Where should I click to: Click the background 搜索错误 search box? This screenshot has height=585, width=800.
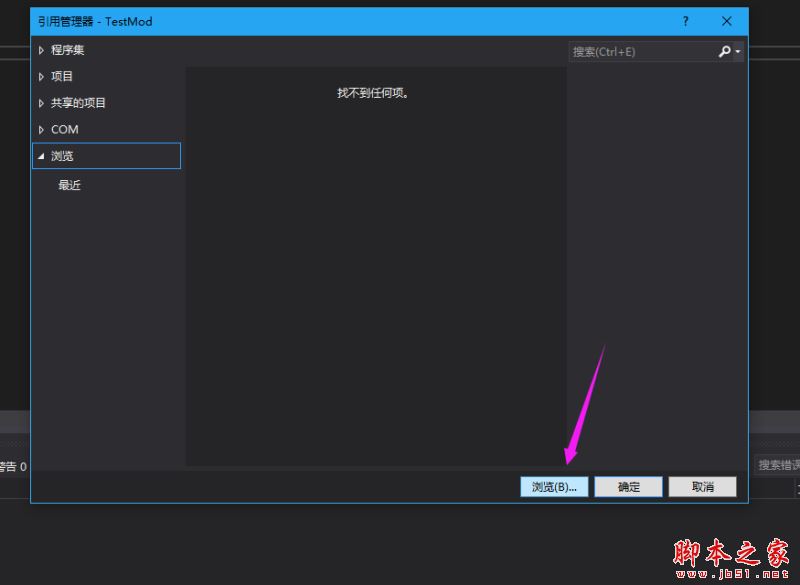click(775, 464)
